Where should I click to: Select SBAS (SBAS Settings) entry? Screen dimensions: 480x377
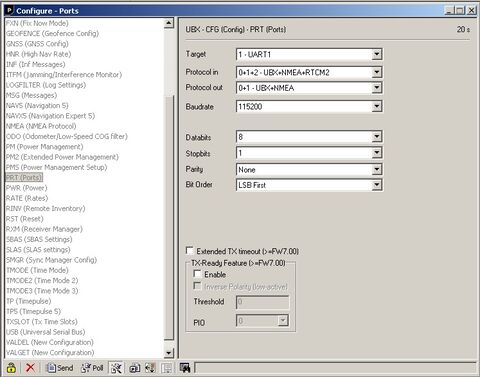pos(39,240)
